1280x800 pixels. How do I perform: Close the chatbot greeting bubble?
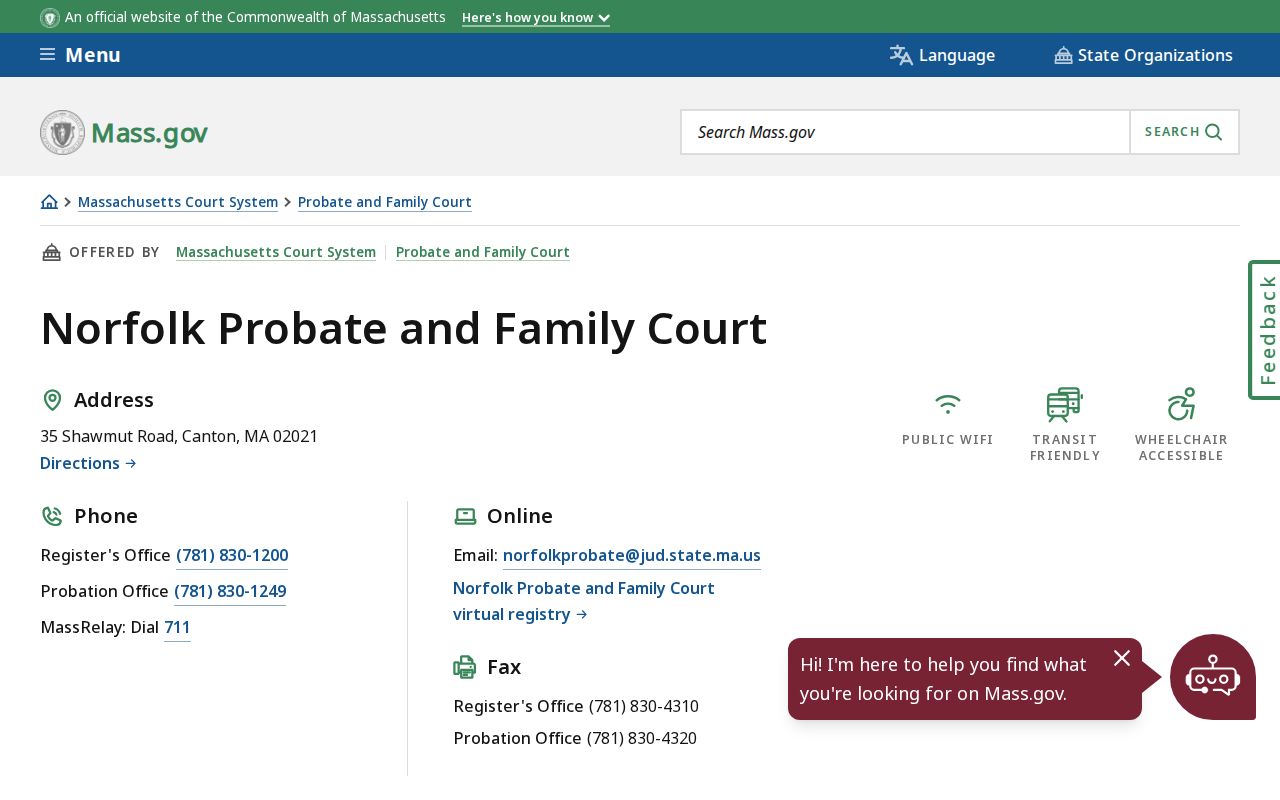1122,658
